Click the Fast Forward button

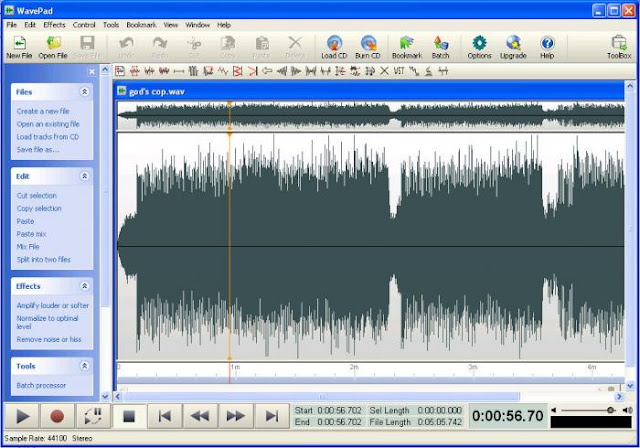pyautogui.click(x=236, y=416)
